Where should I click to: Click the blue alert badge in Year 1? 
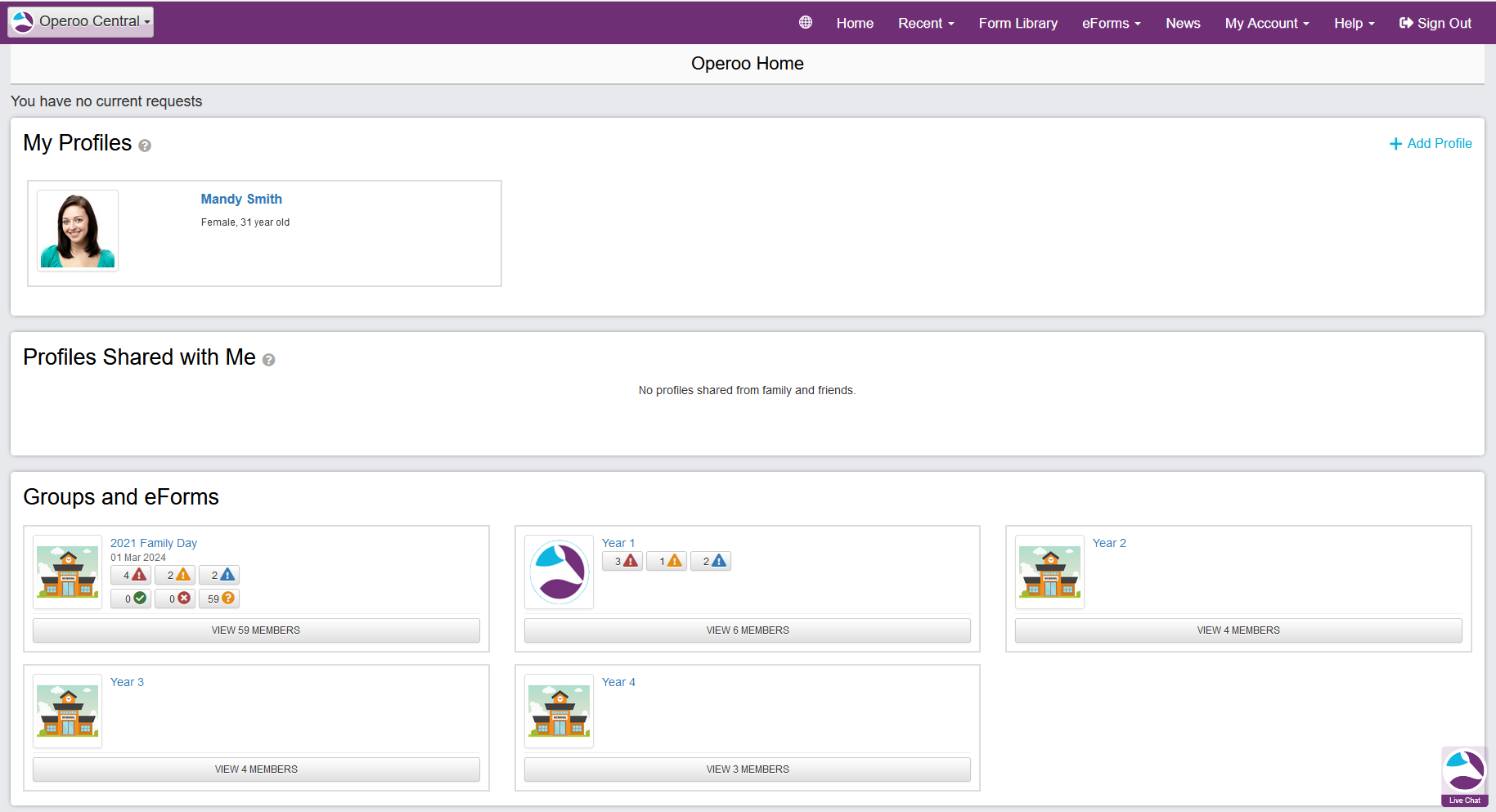coord(711,561)
